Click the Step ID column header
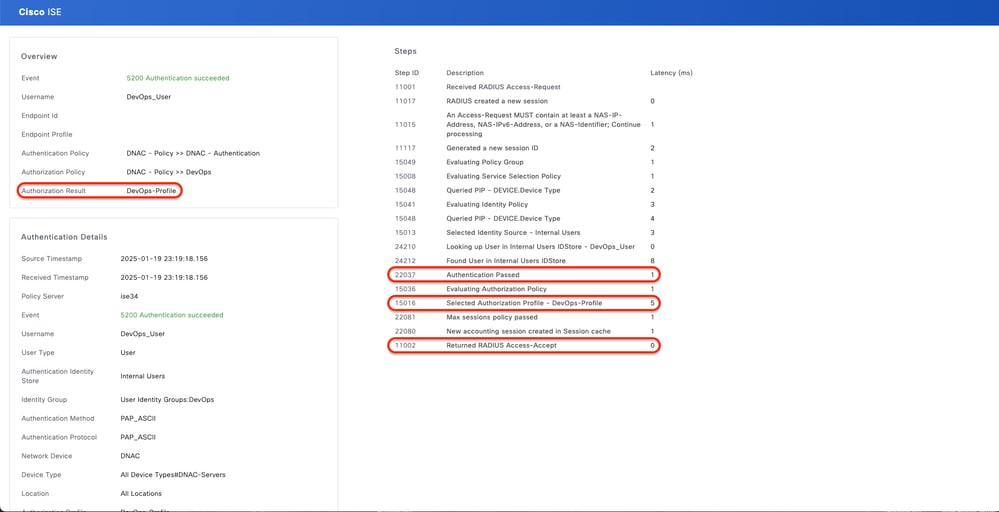The width and height of the screenshot is (999, 512). click(406, 73)
